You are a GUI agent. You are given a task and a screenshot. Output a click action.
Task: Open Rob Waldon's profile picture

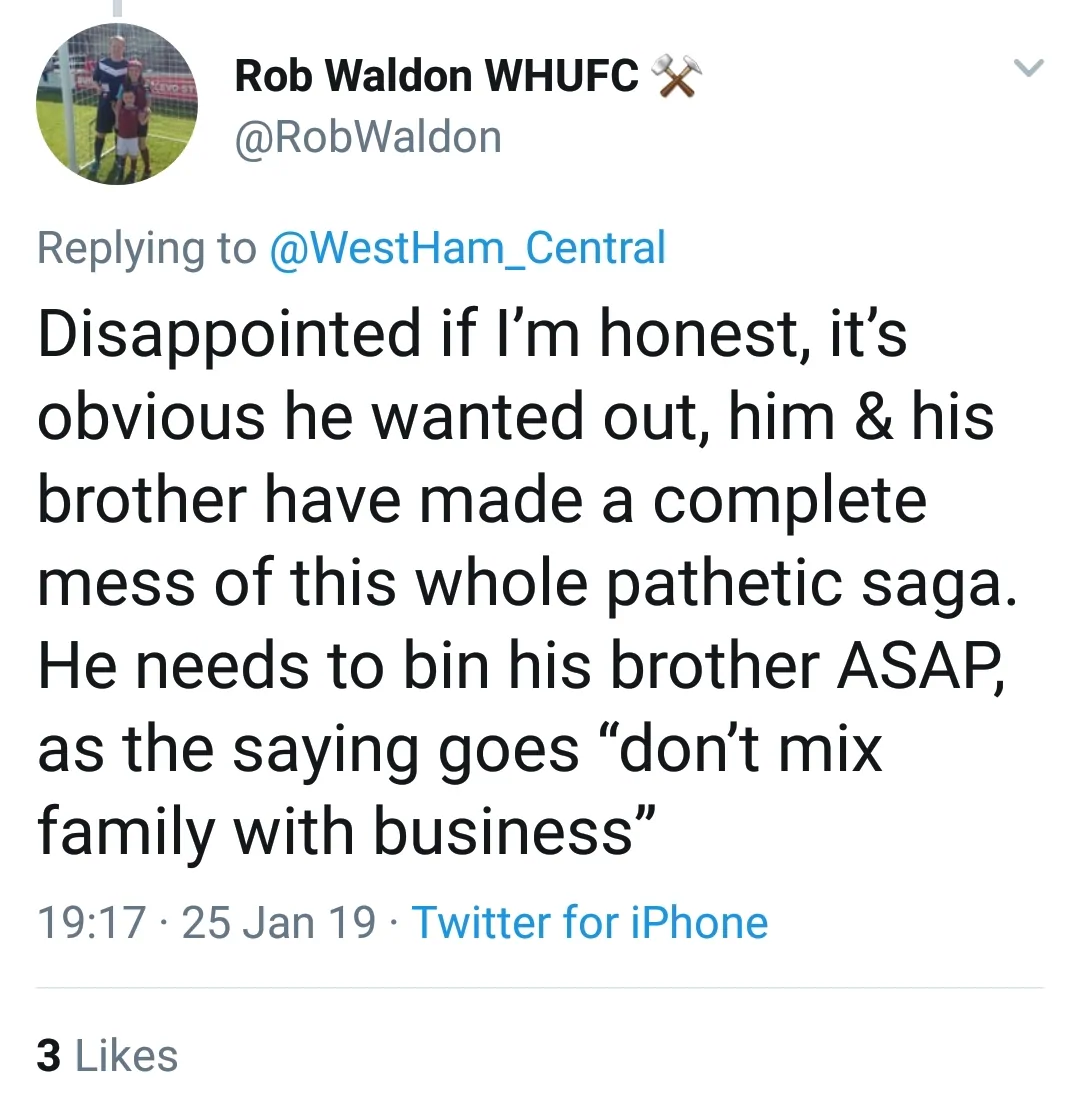(117, 104)
